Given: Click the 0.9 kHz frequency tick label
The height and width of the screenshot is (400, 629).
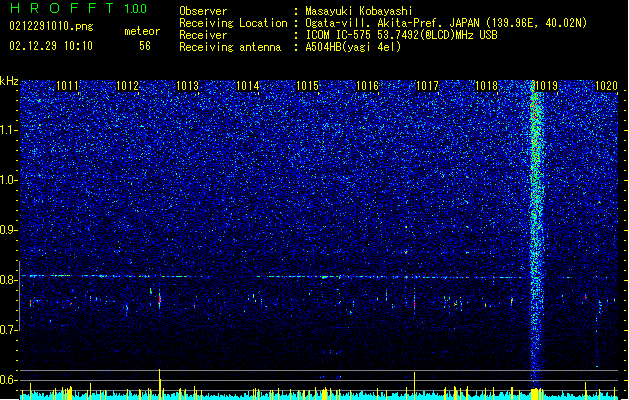Looking at the screenshot, I should tap(8, 230).
